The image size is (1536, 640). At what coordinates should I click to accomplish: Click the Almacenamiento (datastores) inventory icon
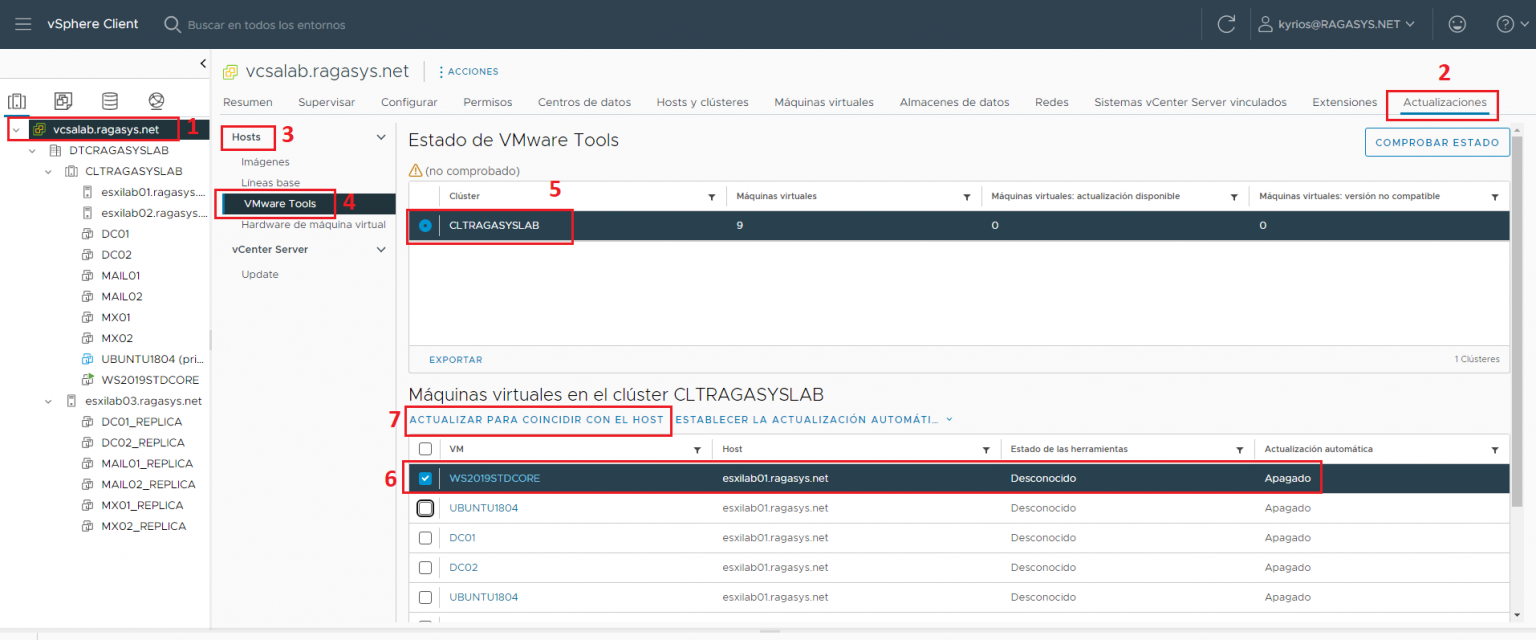click(108, 100)
